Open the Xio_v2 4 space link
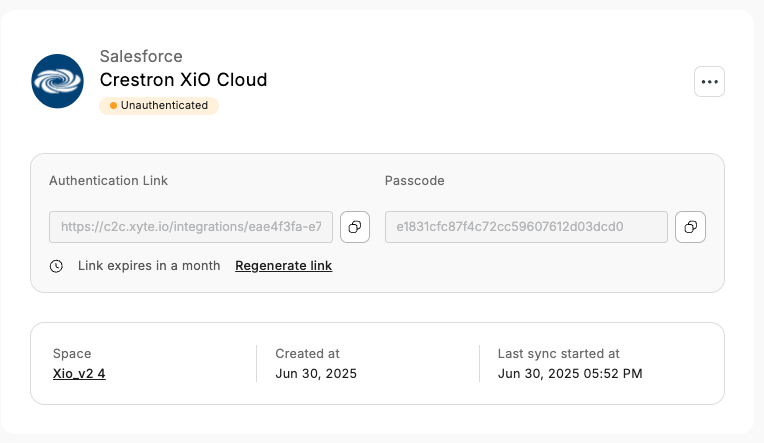 point(79,373)
